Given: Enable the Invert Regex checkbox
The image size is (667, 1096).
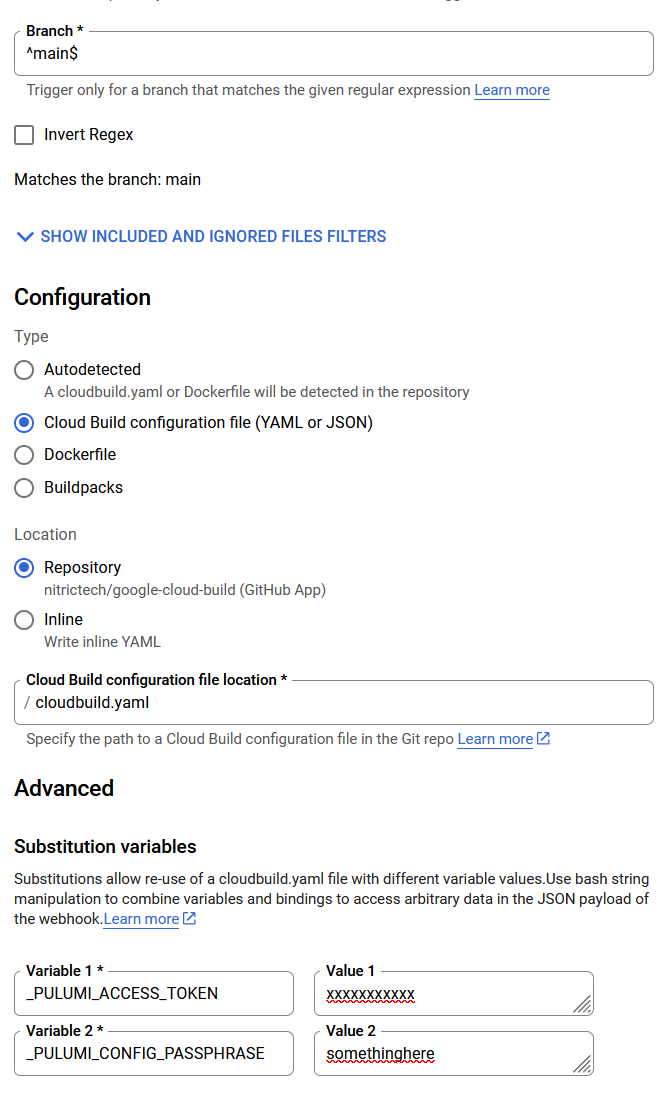Looking at the screenshot, I should pos(24,135).
